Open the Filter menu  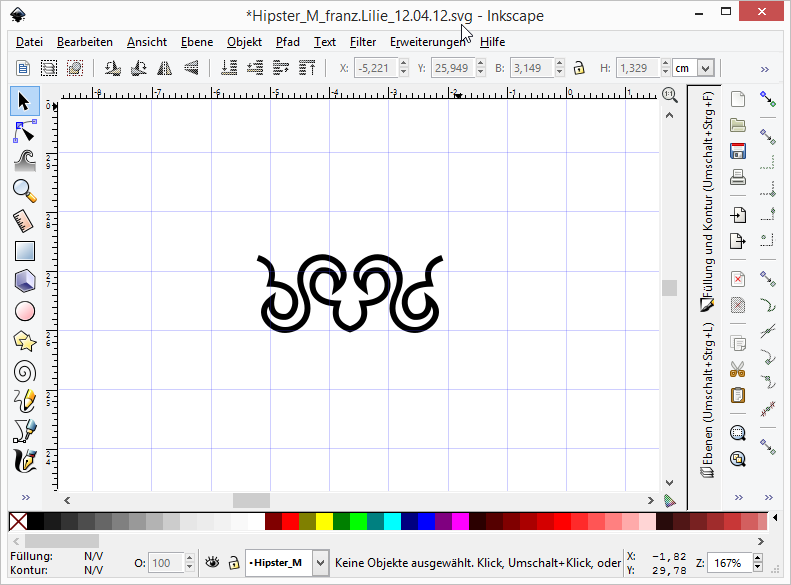(363, 42)
